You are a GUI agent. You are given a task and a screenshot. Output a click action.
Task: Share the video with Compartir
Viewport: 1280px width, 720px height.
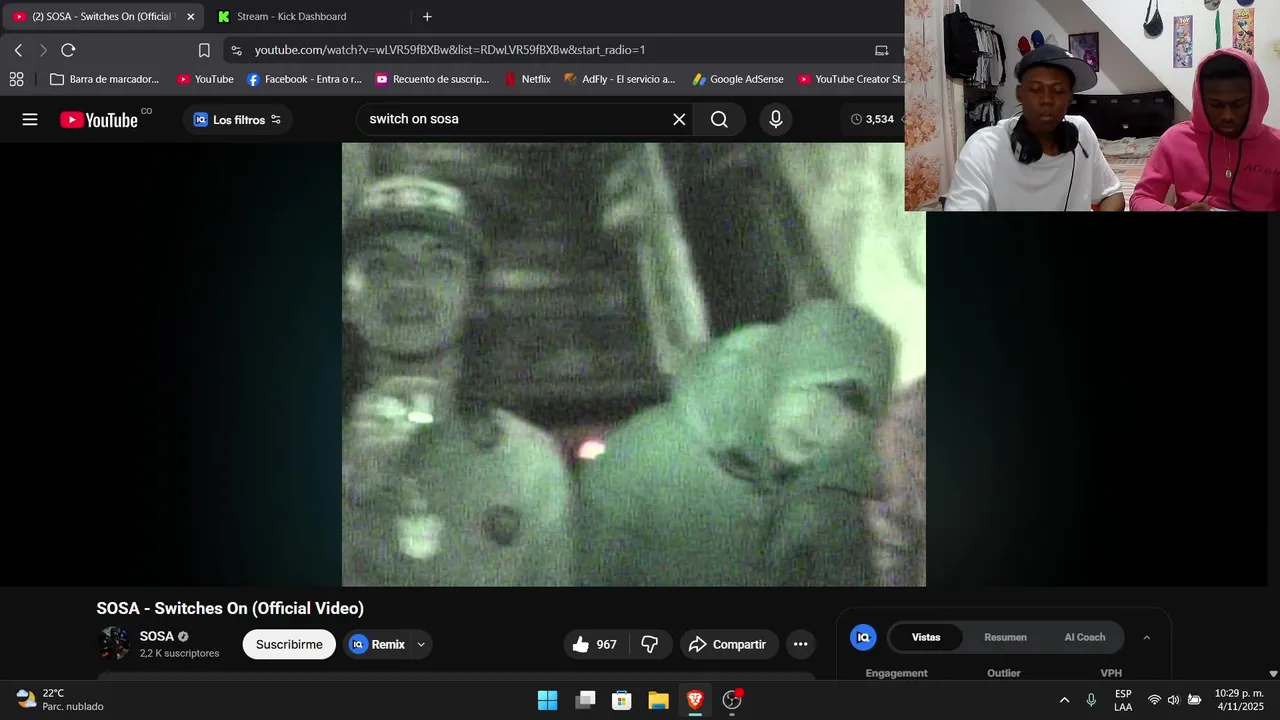727,644
